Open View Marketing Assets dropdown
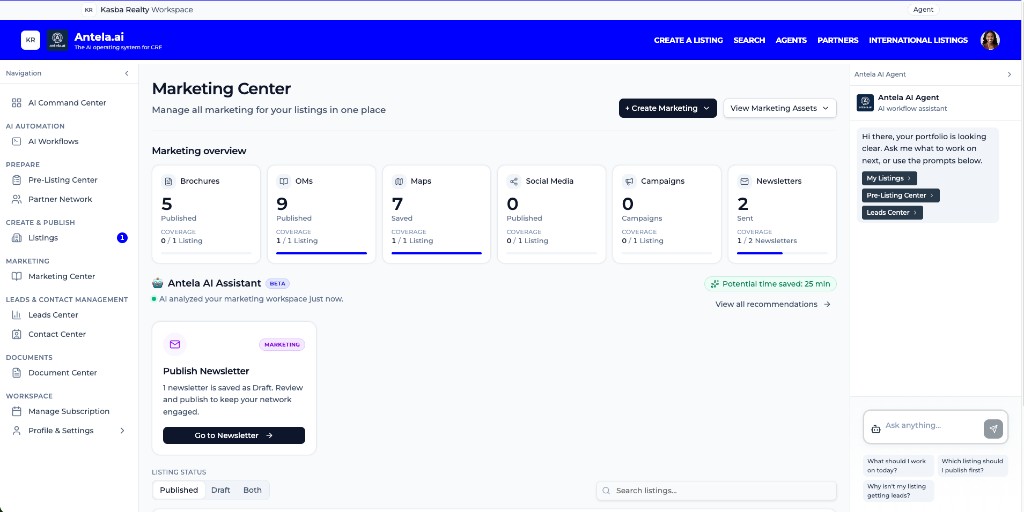Image resolution: width=1024 pixels, height=512 pixels. tap(780, 108)
